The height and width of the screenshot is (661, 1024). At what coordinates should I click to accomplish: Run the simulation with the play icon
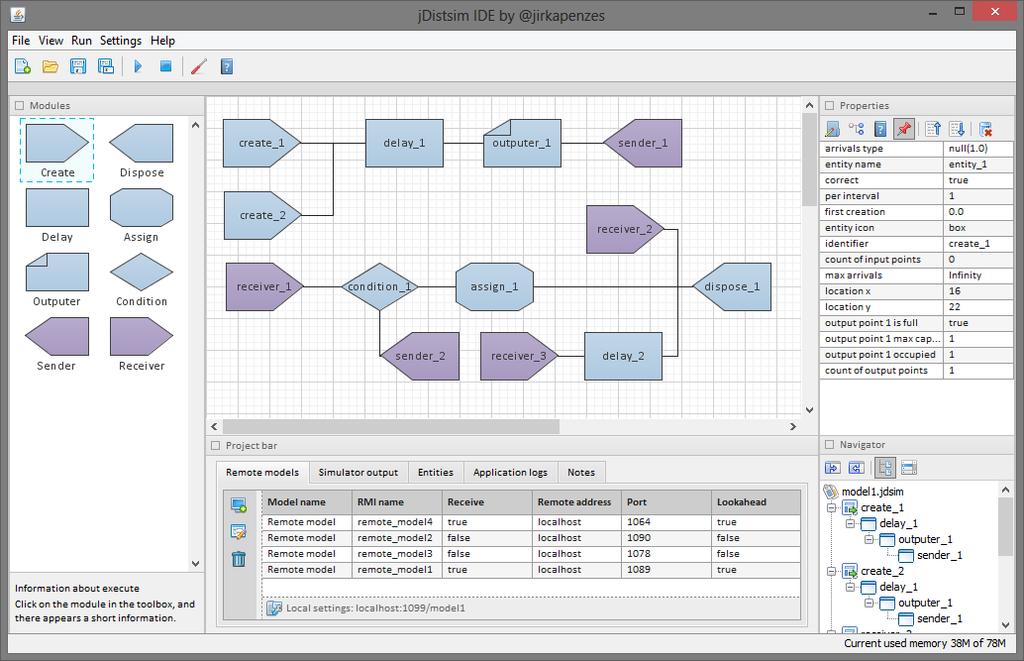pyautogui.click(x=138, y=66)
